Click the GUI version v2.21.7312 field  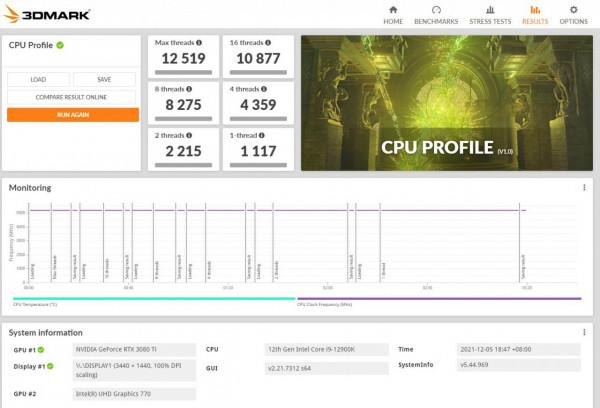pyautogui.click(x=326, y=368)
